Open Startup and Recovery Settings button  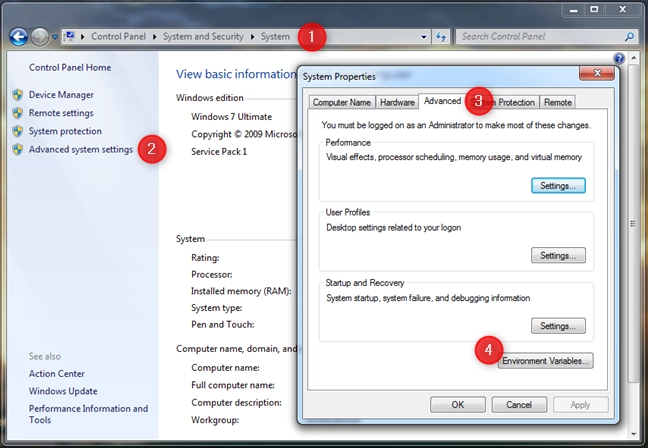[x=558, y=326]
